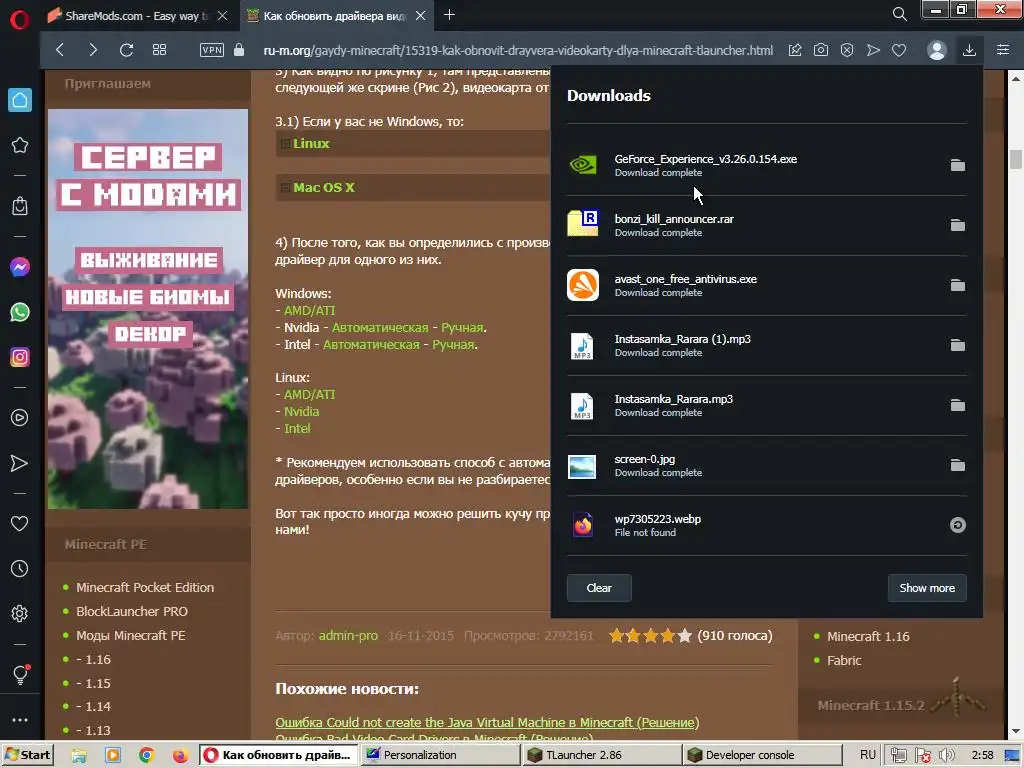
Task: Open Instagram in sidebar
Action: pos(20,357)
